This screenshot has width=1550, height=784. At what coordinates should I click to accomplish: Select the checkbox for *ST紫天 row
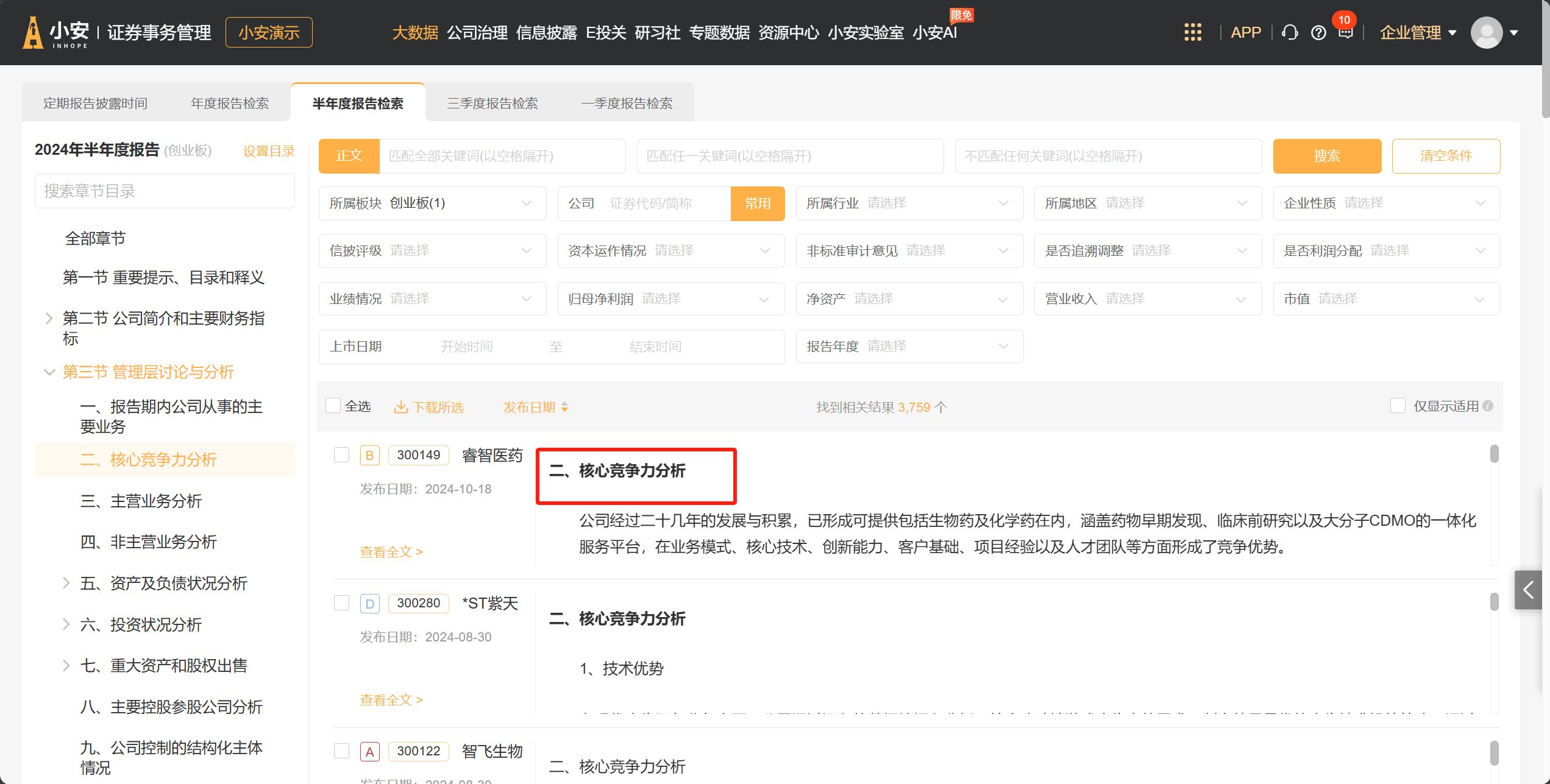341,602
